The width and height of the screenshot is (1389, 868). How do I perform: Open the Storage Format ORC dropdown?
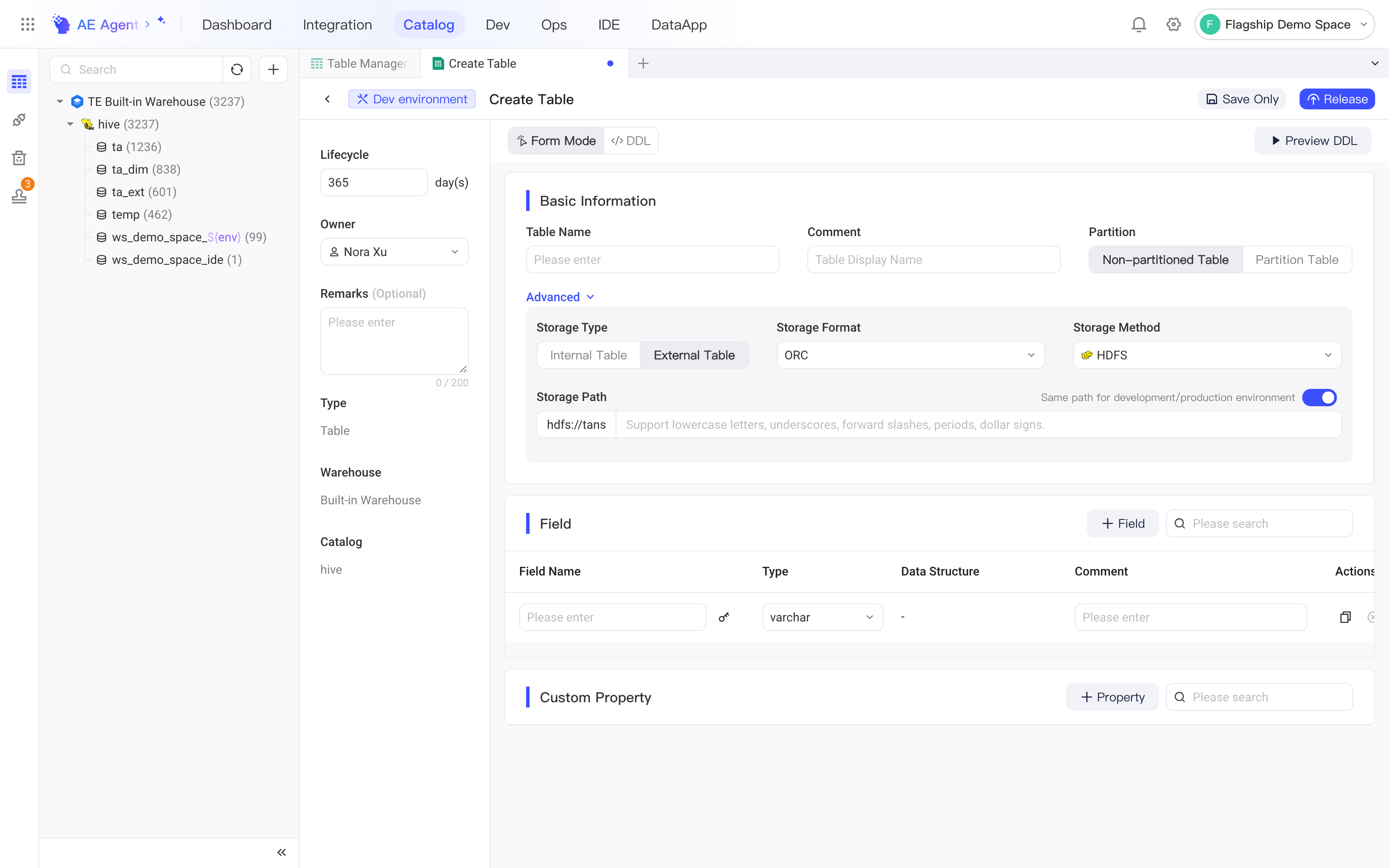pos(910,355)
